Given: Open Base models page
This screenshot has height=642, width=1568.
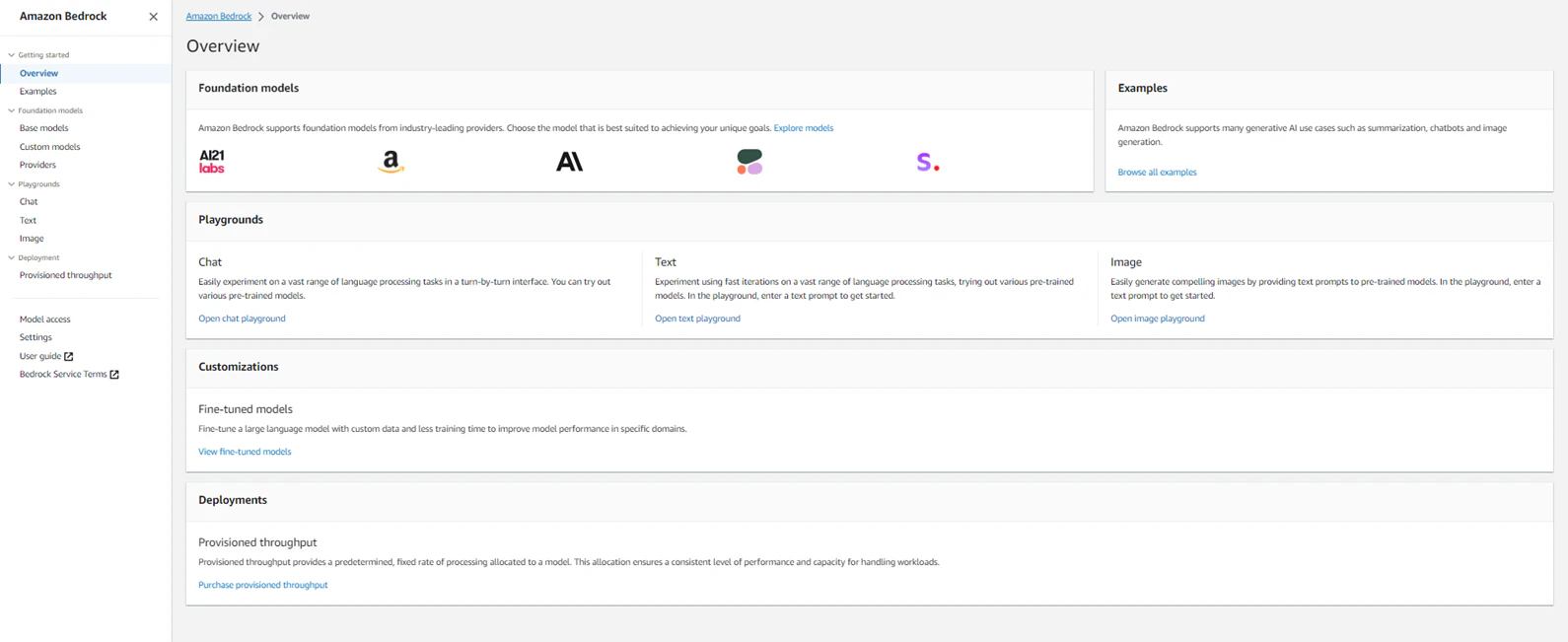Looking at the screenshot, I should pyautogui.click(x=44, y=128).
